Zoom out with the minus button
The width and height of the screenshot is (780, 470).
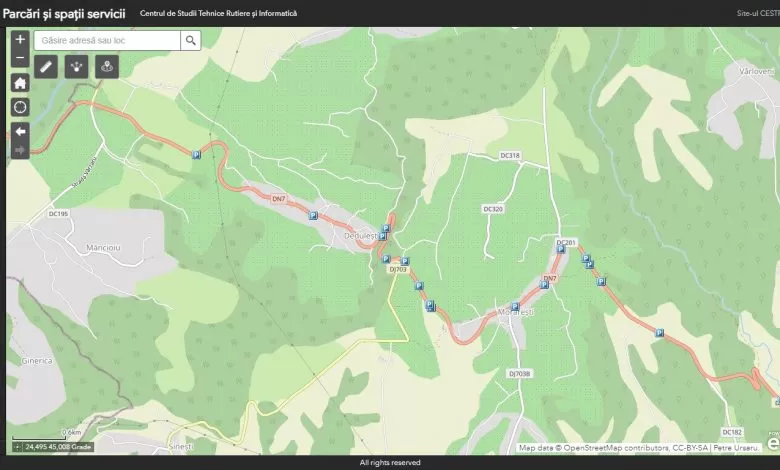click(20, 58)
